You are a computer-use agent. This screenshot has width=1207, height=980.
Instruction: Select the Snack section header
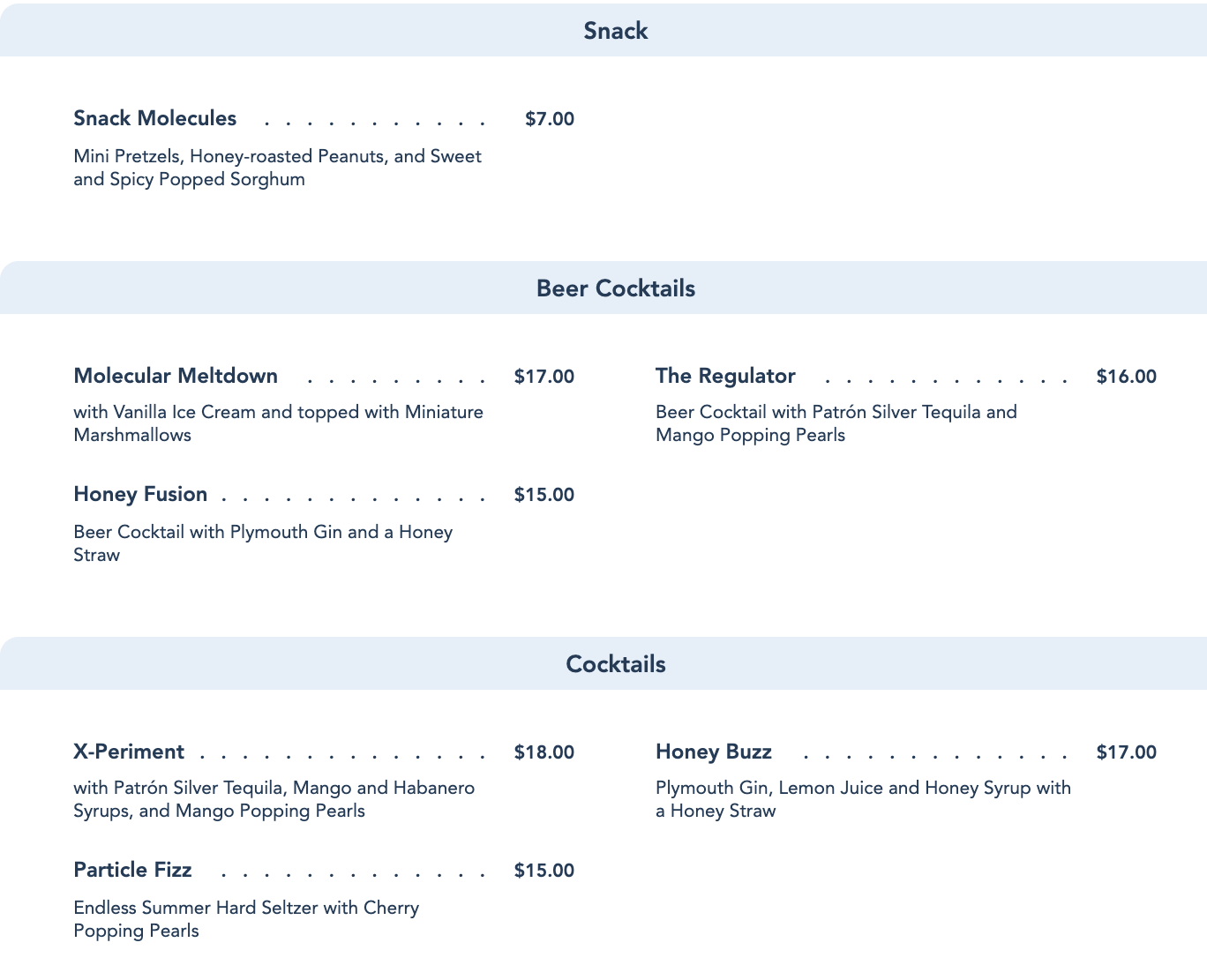[615, 31]
